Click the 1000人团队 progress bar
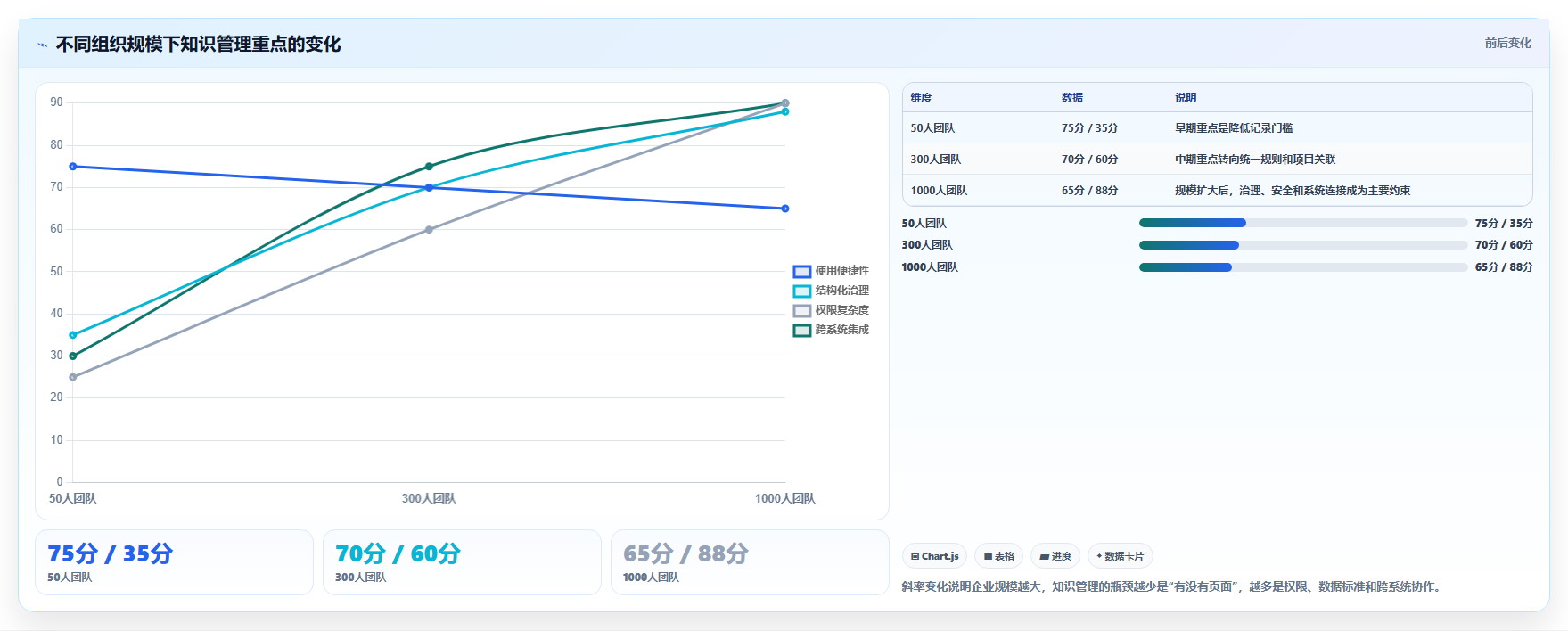Viewport: 1568px width, 631px height. (1302, 267)
